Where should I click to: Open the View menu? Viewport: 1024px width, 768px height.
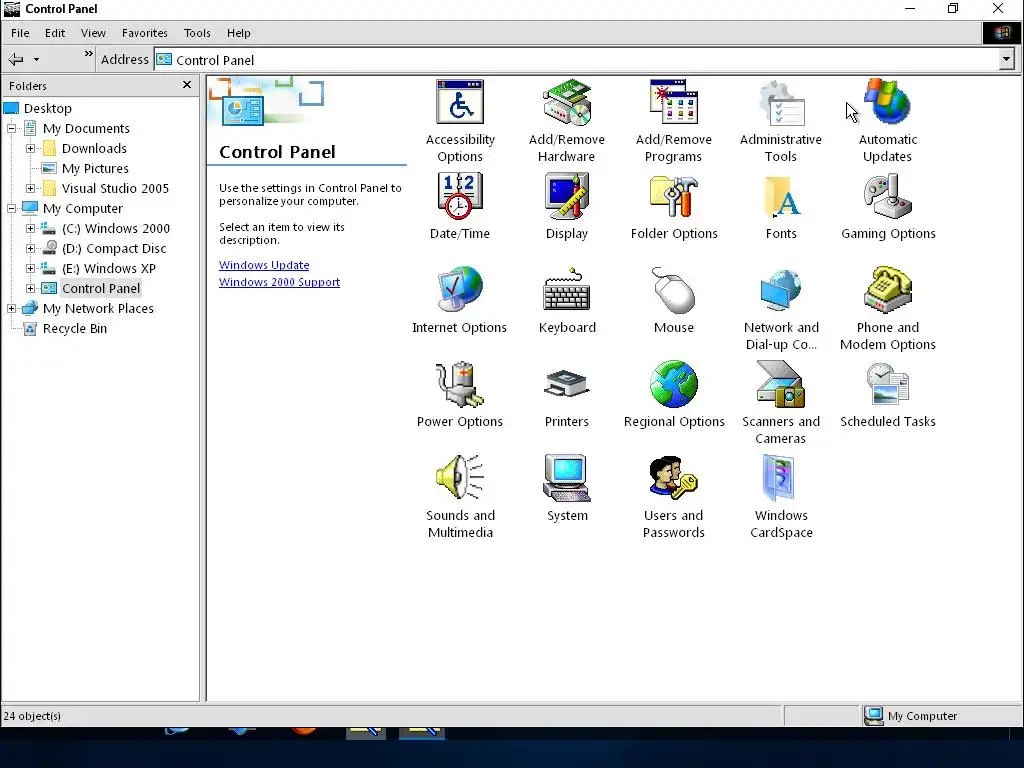pos(93,33)
